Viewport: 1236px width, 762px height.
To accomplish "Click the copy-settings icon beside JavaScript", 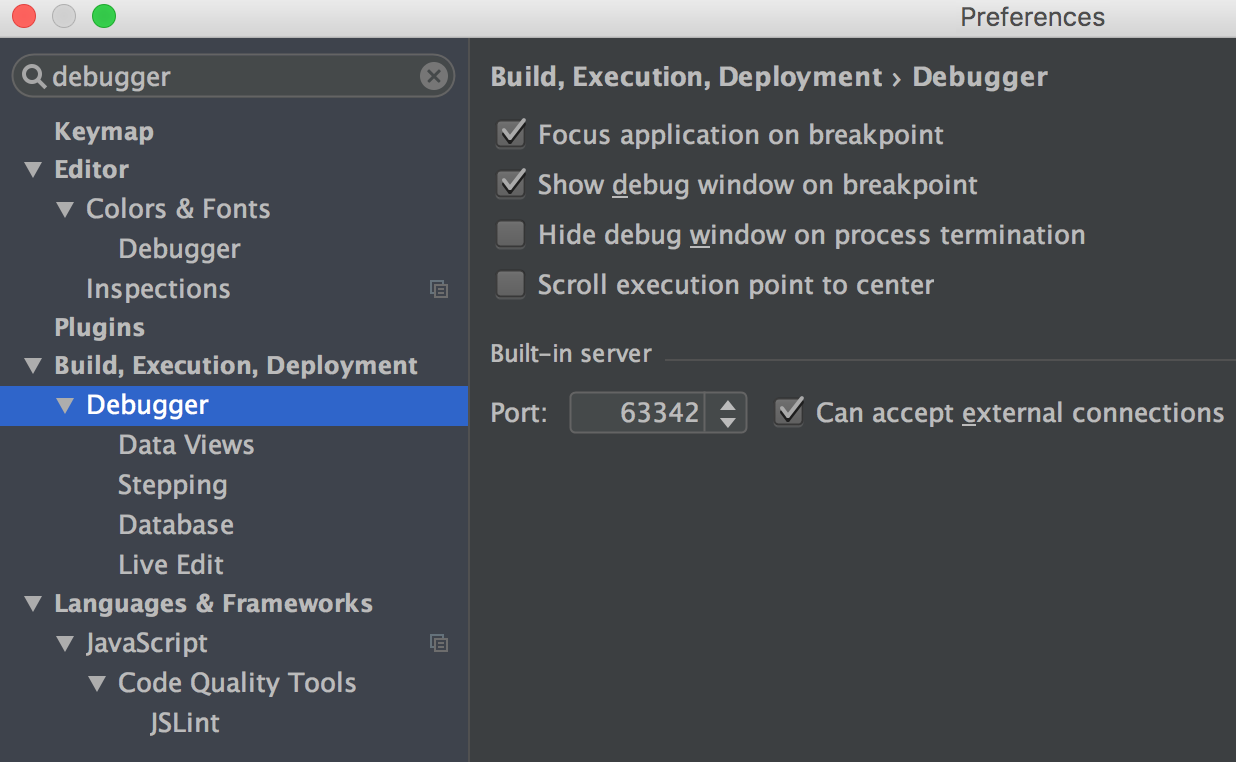I will tap(440, 643).
